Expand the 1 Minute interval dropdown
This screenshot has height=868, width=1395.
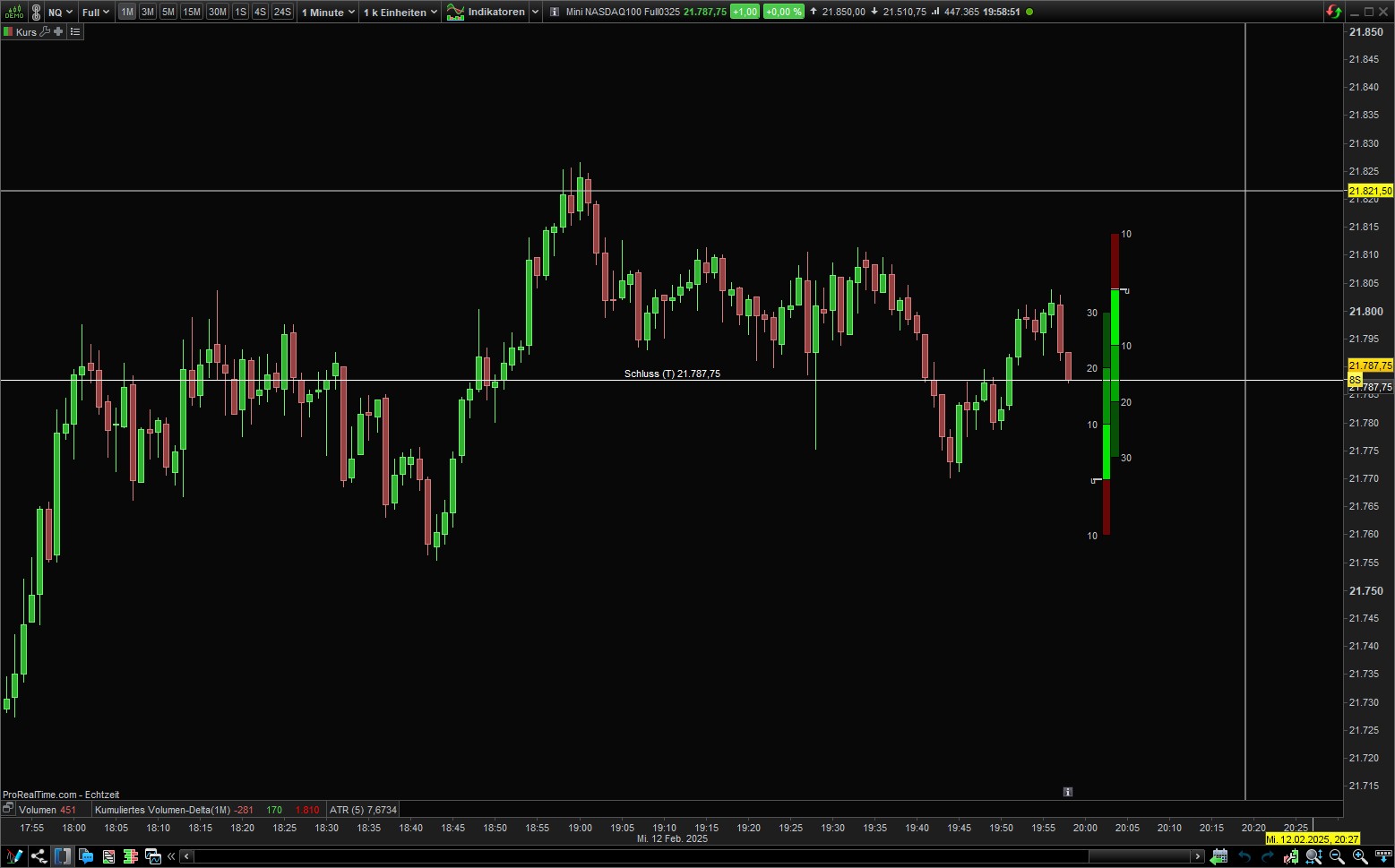[327, 12]
